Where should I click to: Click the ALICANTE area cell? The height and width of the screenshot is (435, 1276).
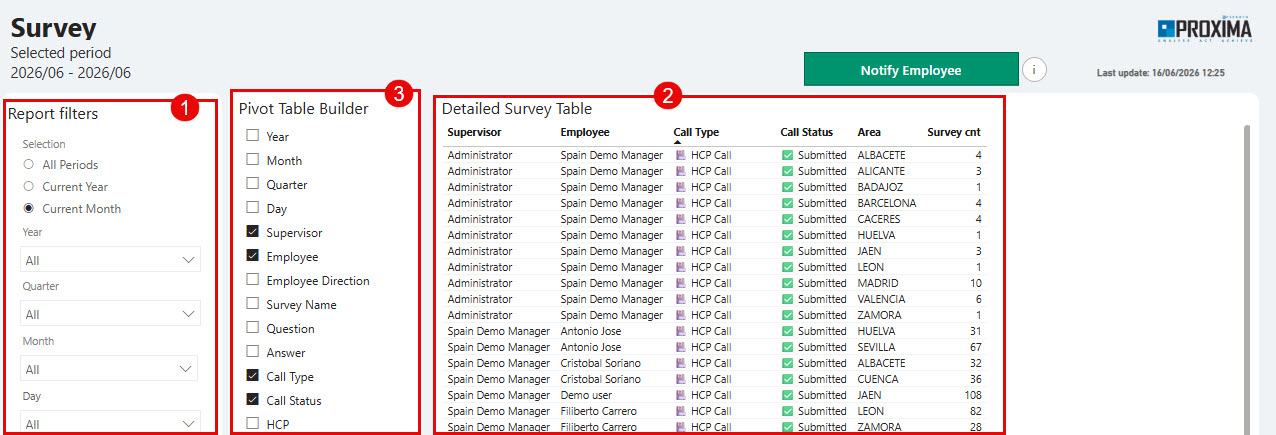point(881,171)
